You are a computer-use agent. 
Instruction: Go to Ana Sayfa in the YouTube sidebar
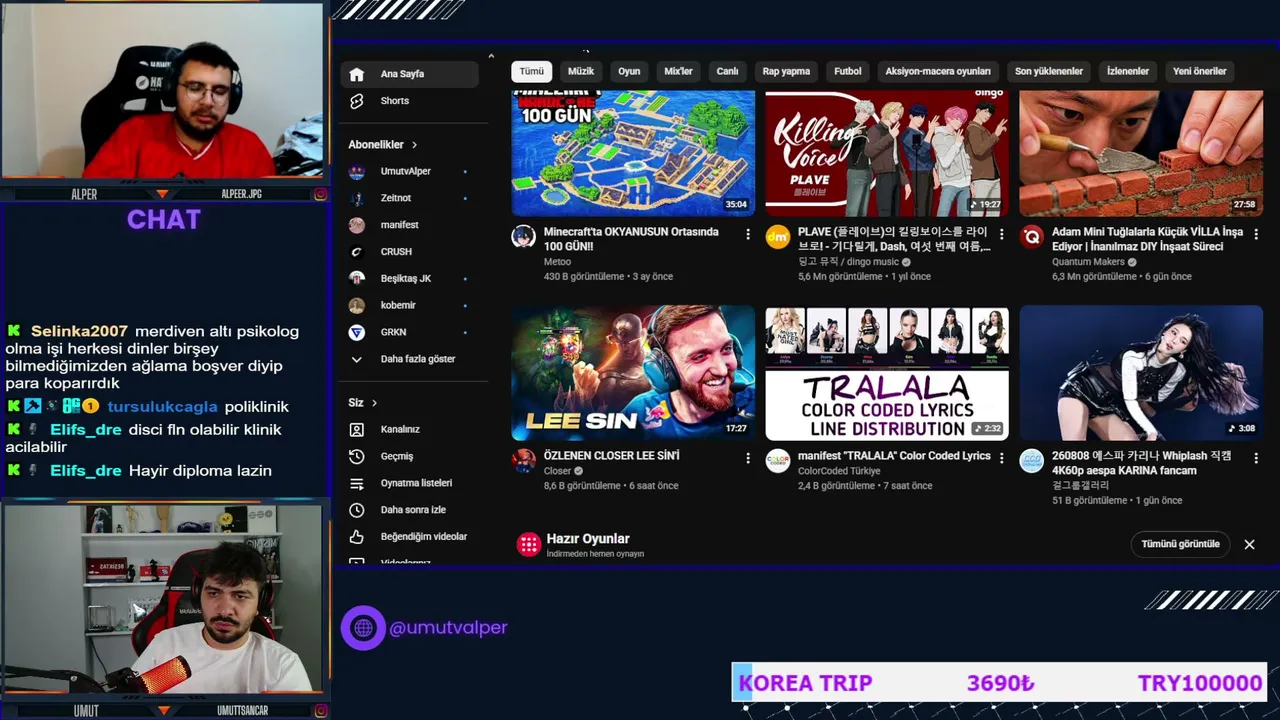click(x=410, y=74)
